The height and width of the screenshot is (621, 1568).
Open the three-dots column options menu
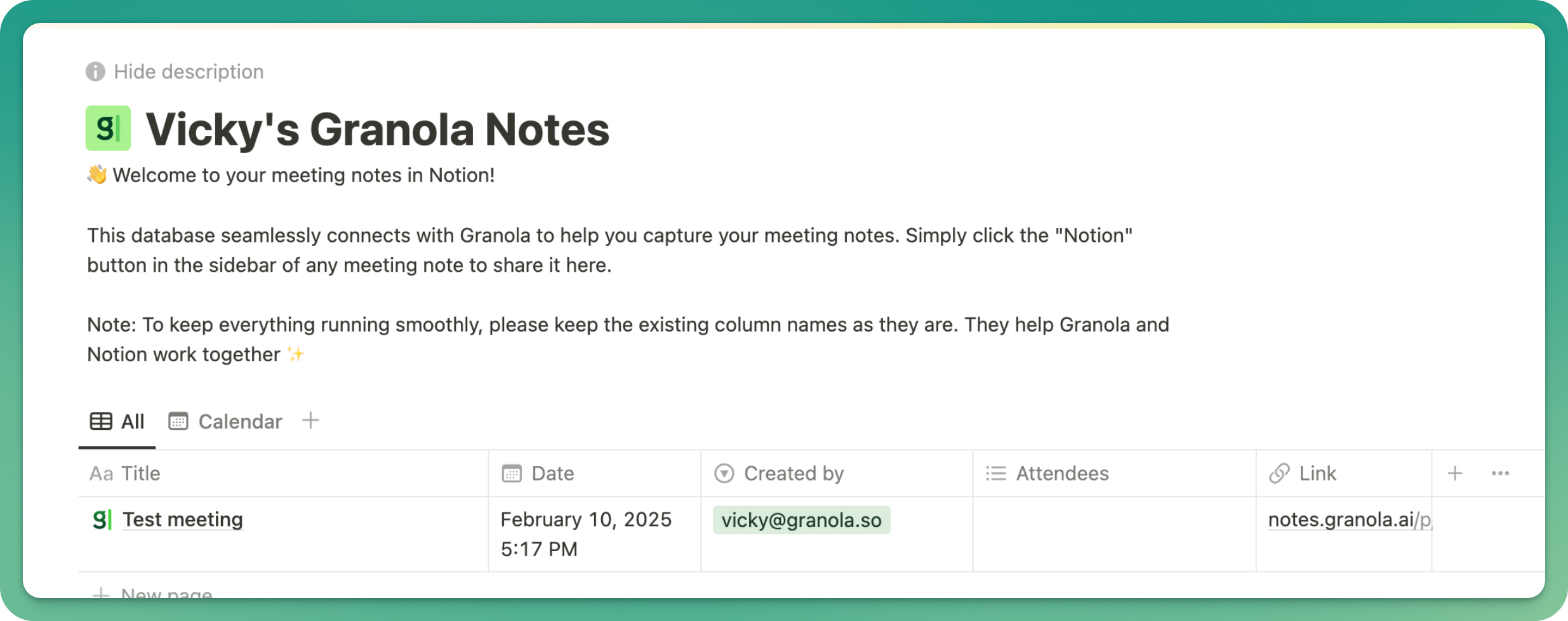(1500, 473)
